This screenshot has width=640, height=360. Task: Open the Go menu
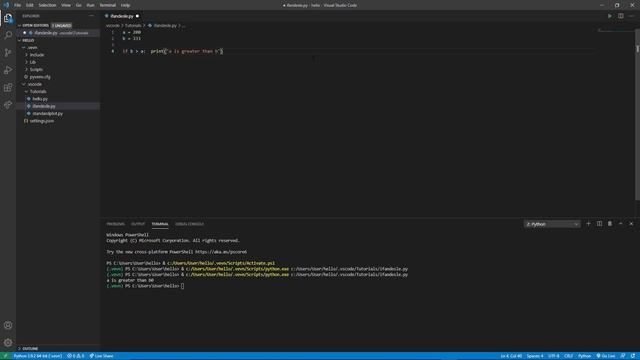pyautogui.click(x=78, y=5)
